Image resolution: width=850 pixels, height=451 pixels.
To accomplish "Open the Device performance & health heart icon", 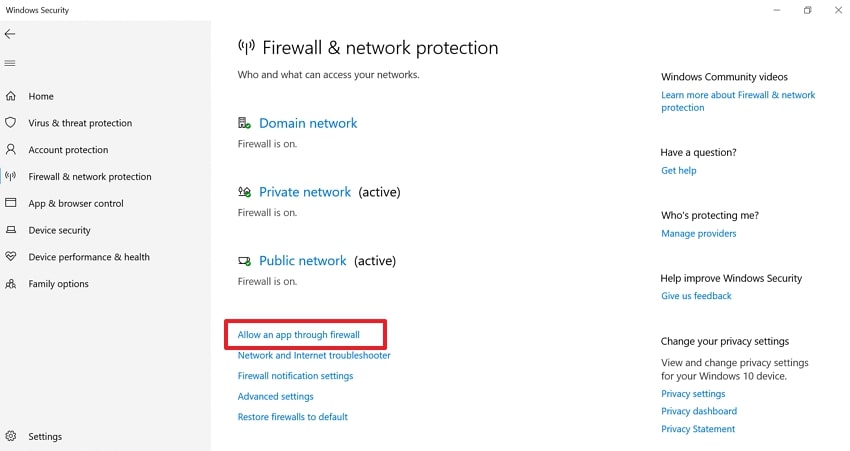I will click(11, 257).
